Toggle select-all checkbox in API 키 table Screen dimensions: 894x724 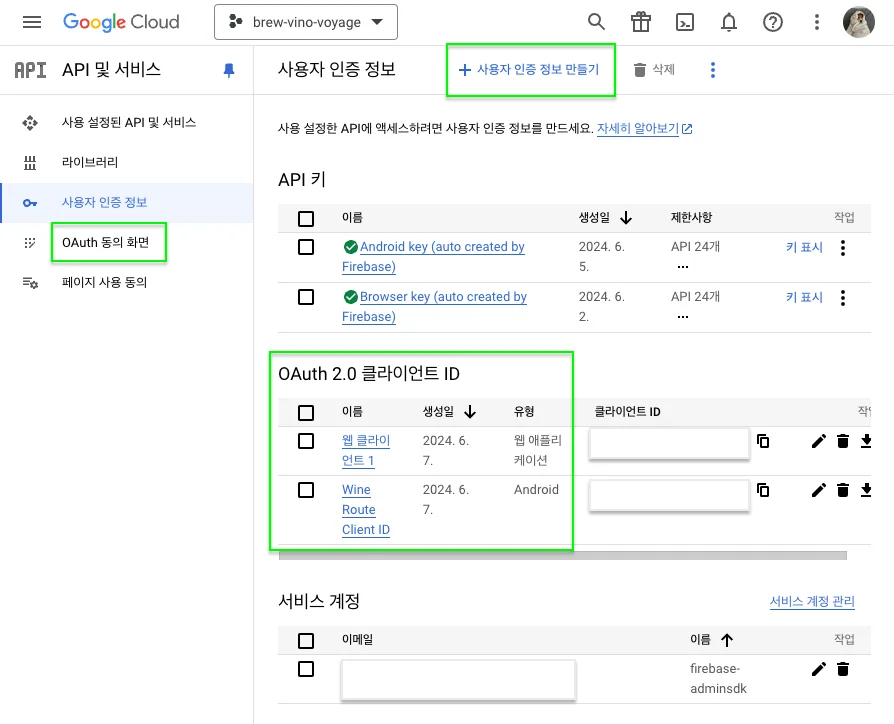pyautogui.click(x=306, y=218)
